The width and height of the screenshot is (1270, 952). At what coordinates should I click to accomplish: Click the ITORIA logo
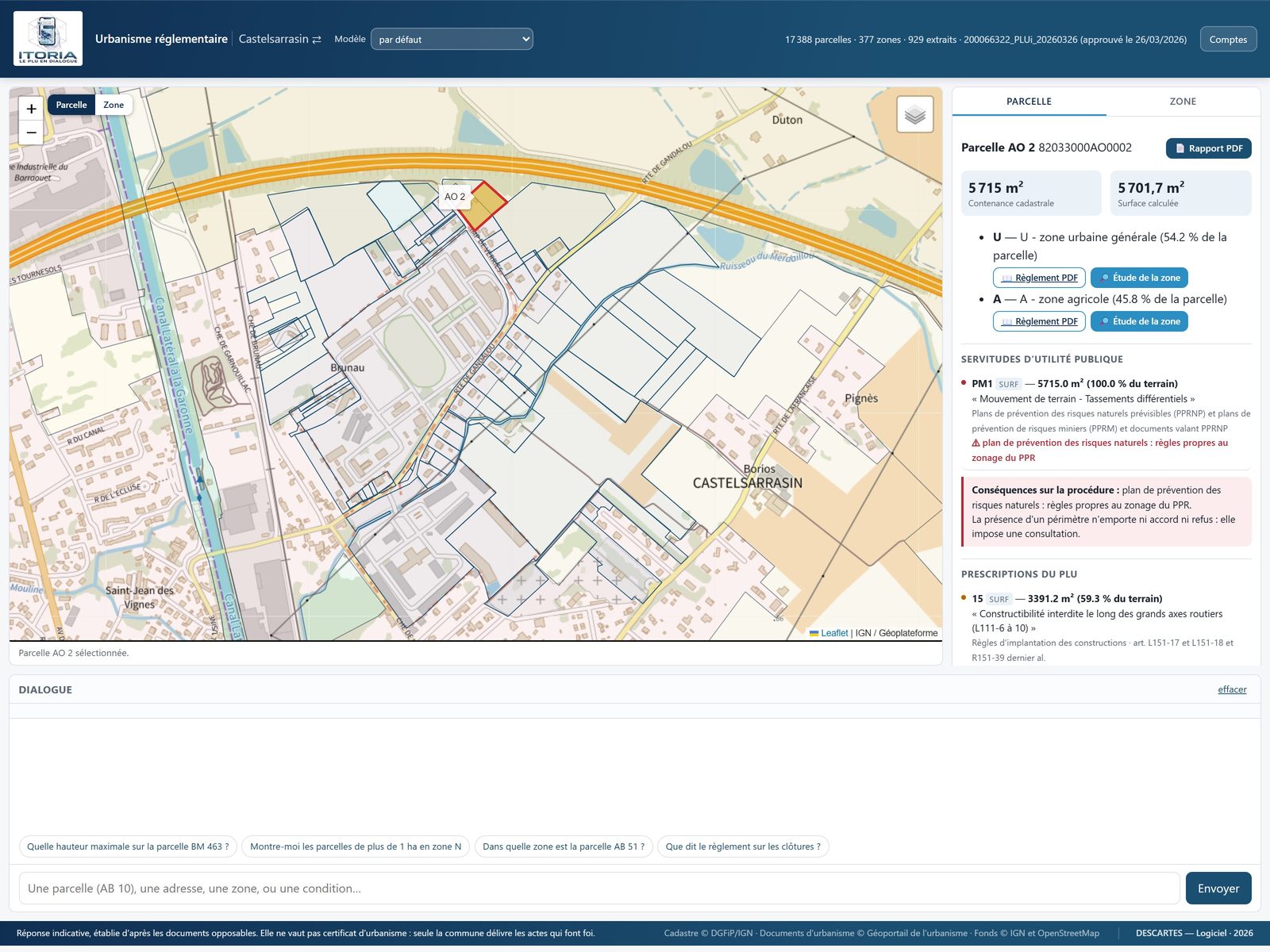pyautogui.click(x=48, y=38)
